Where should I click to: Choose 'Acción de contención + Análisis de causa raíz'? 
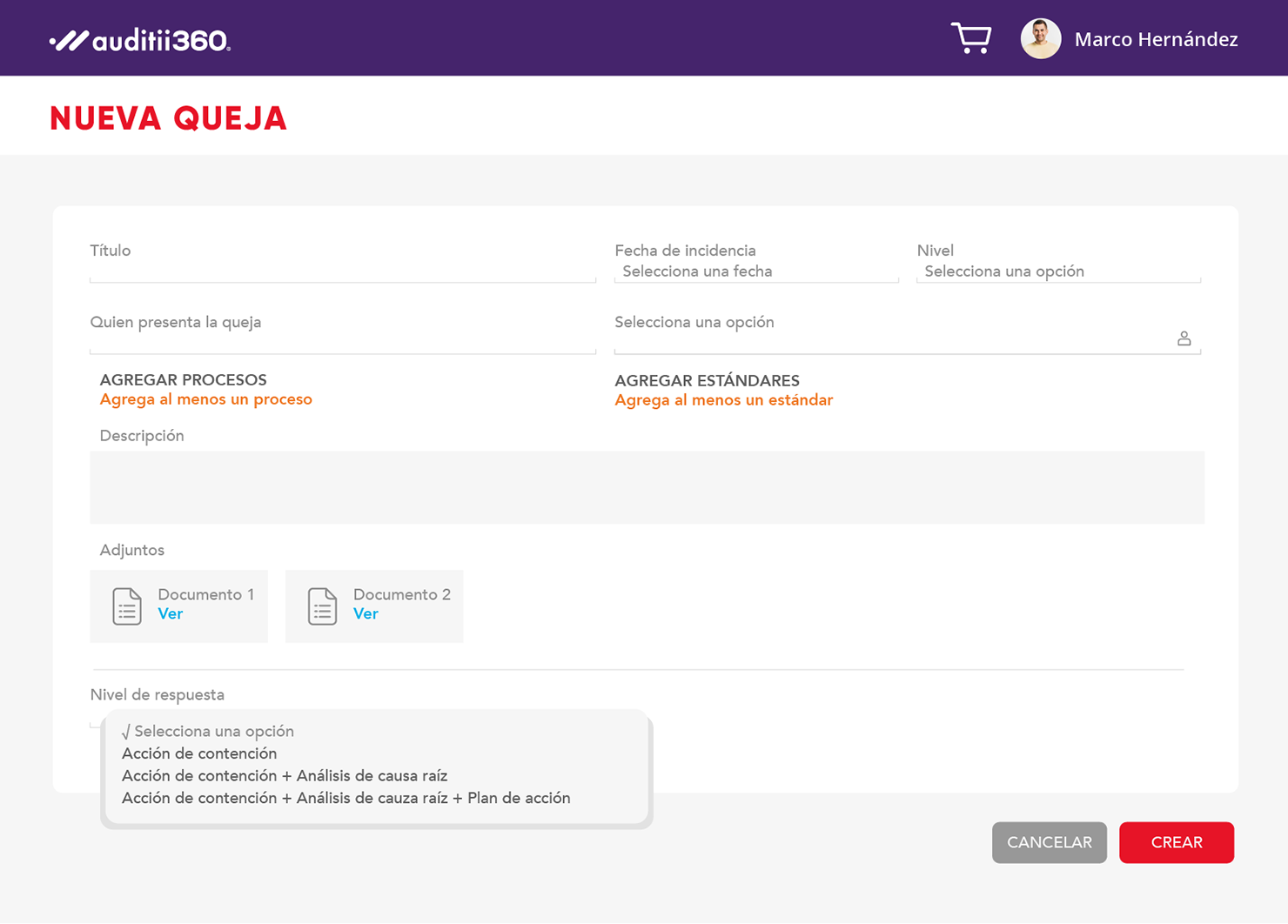pyautogui.click(x=285, y=776)
